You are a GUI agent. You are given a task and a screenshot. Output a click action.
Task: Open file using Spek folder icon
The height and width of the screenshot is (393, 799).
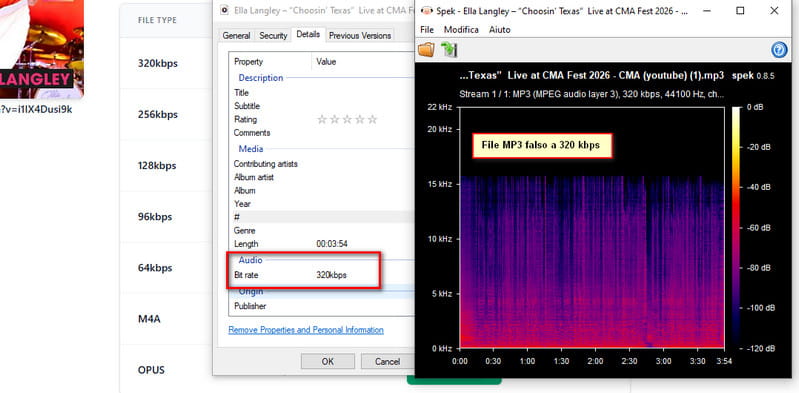pyautogui.click(x=427, y=49)
